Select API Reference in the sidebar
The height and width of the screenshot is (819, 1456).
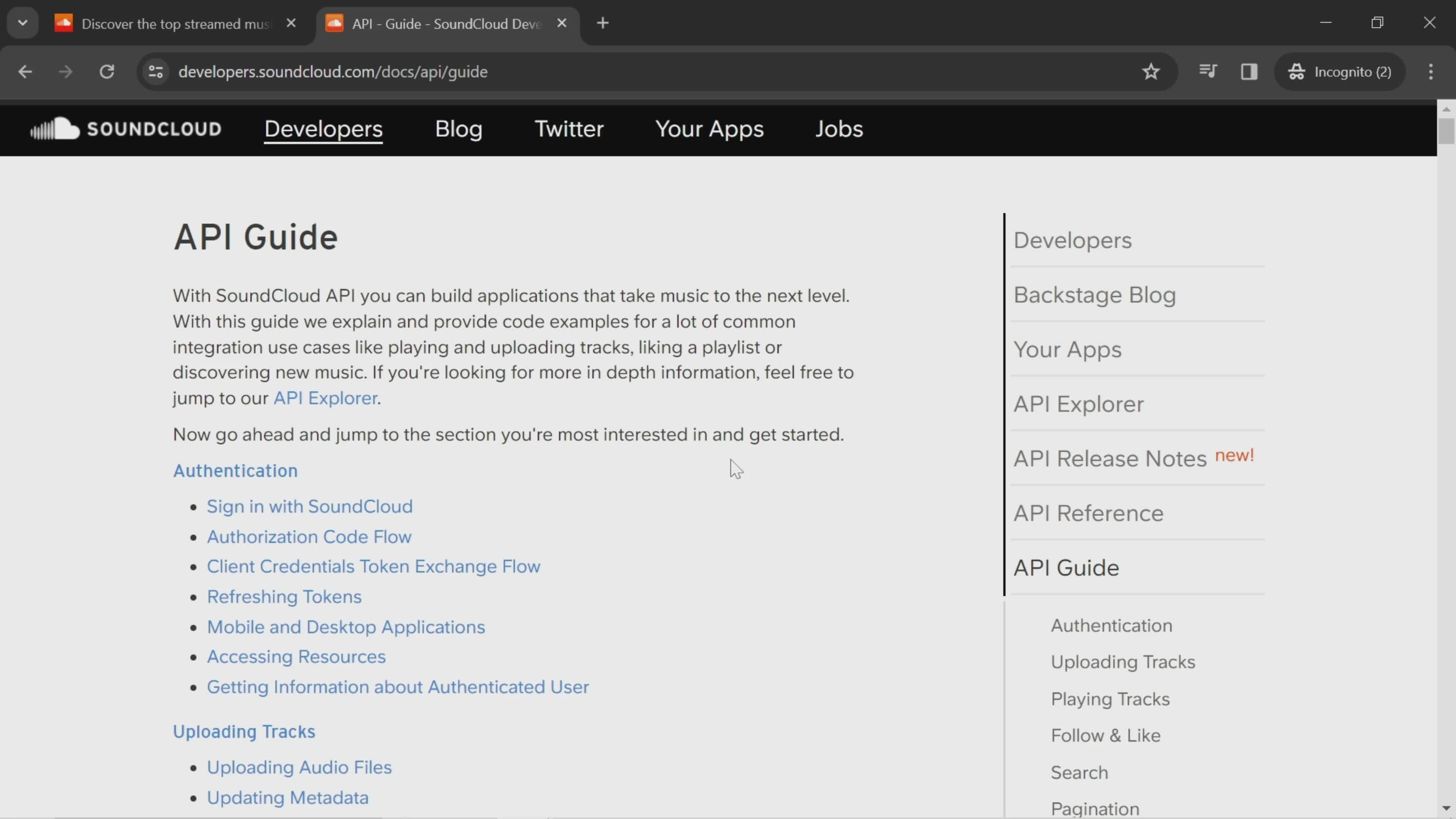point(1088,513)
